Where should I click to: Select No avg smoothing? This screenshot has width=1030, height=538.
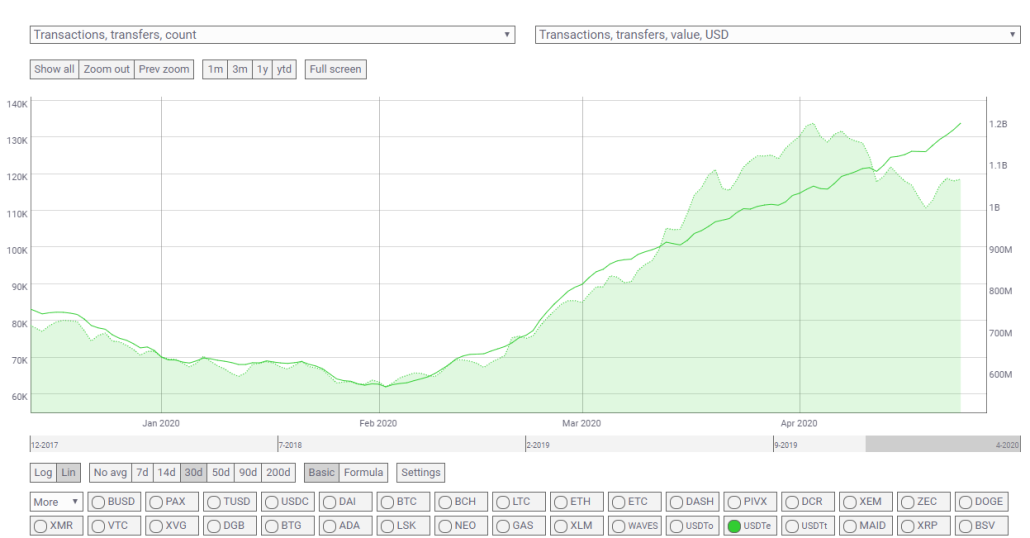(x=110, y=472)
